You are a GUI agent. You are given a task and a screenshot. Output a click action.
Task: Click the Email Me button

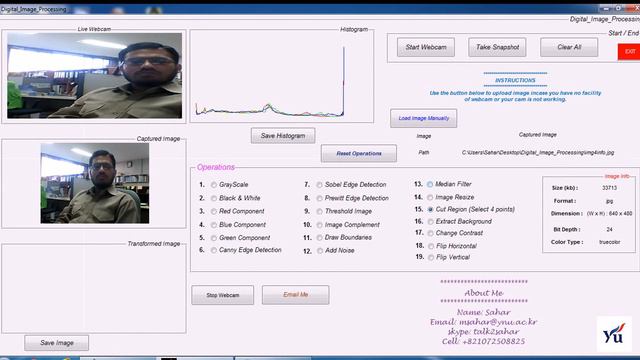pyautogui.click(x=296, y=295)
